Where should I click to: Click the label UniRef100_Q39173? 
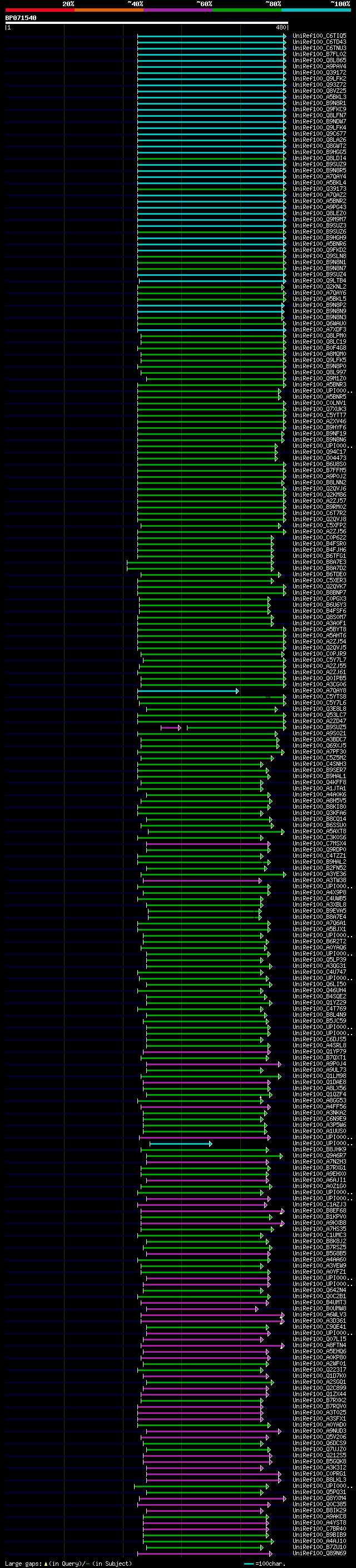click(319, 189)
